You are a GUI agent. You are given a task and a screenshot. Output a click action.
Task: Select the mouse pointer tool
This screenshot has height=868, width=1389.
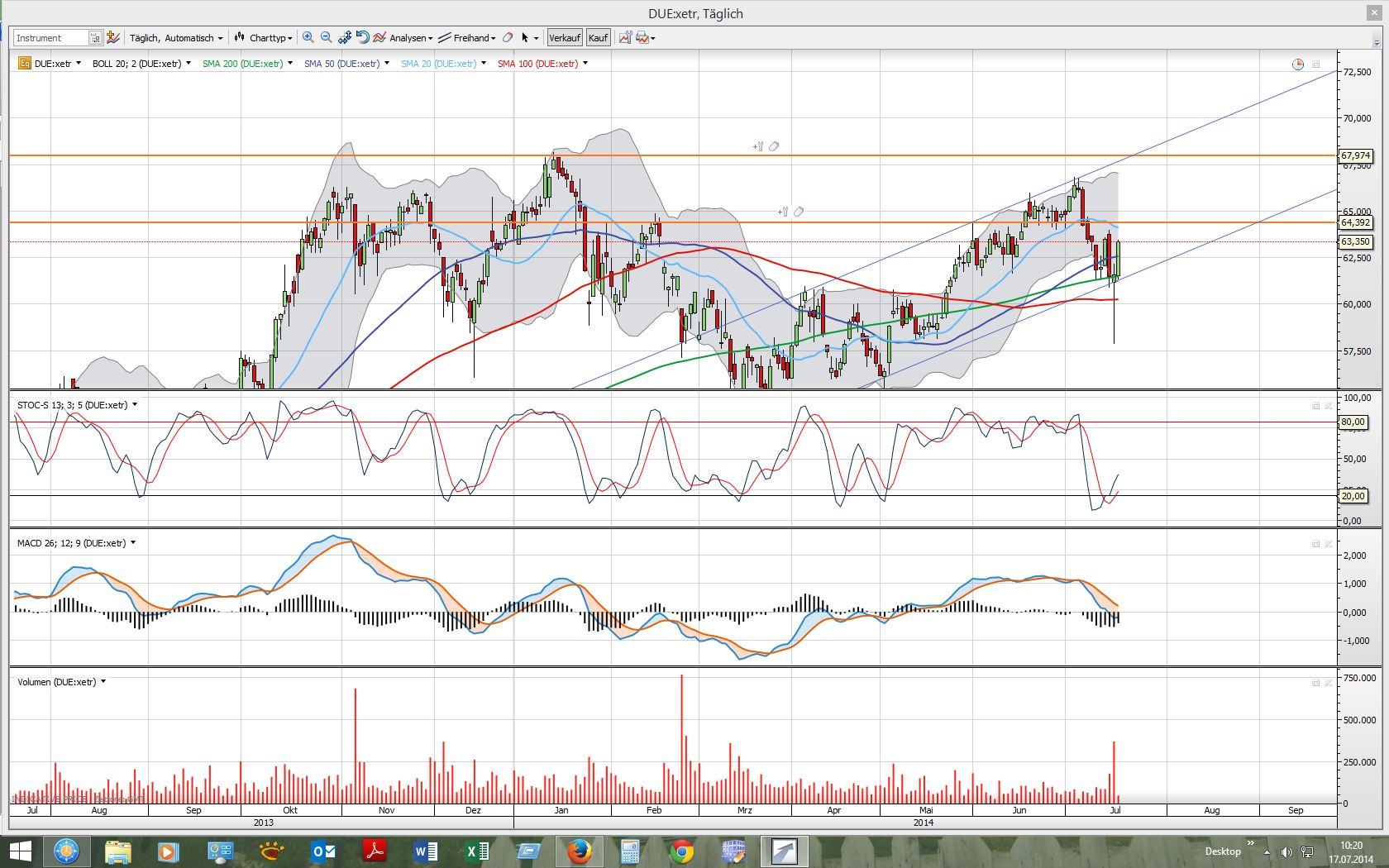point(525,38)
